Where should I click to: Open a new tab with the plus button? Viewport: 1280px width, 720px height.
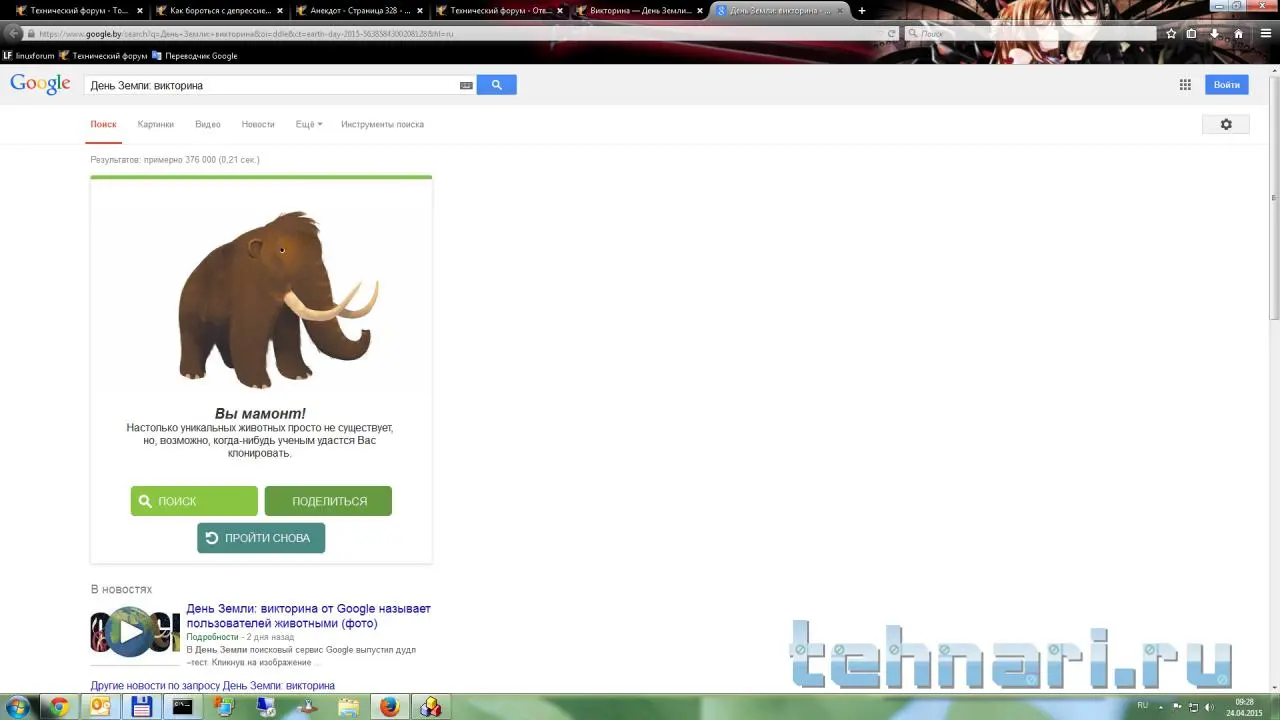862,11
